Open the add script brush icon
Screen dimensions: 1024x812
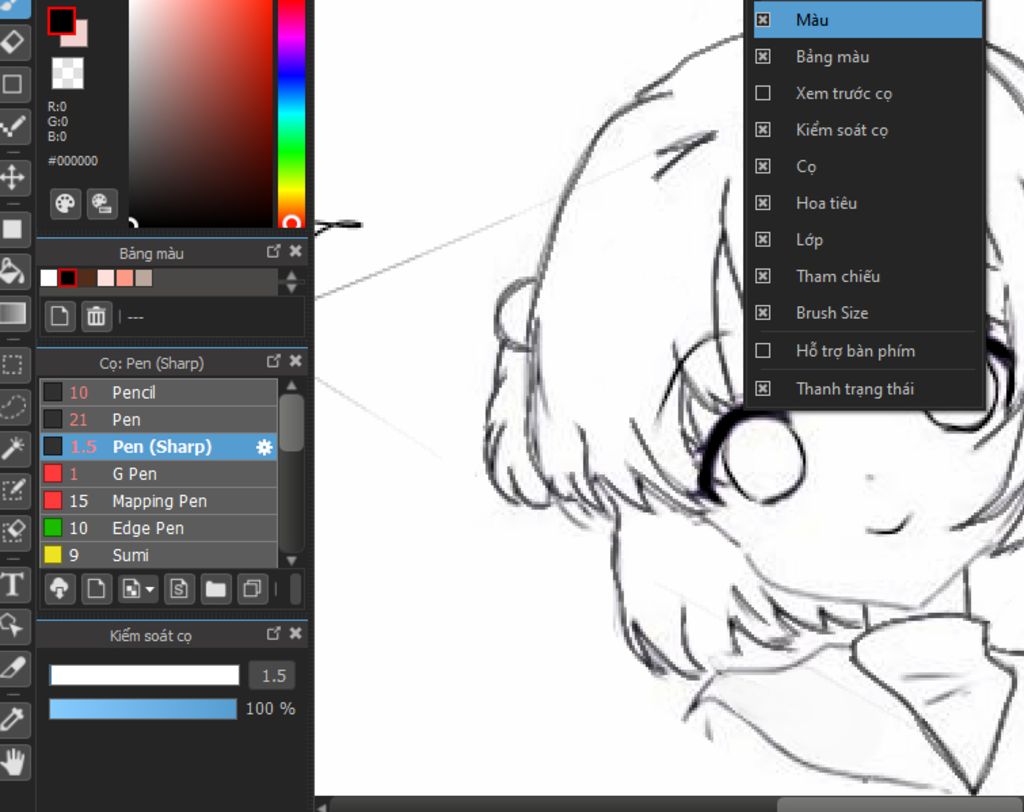click(x=179, y=589)
